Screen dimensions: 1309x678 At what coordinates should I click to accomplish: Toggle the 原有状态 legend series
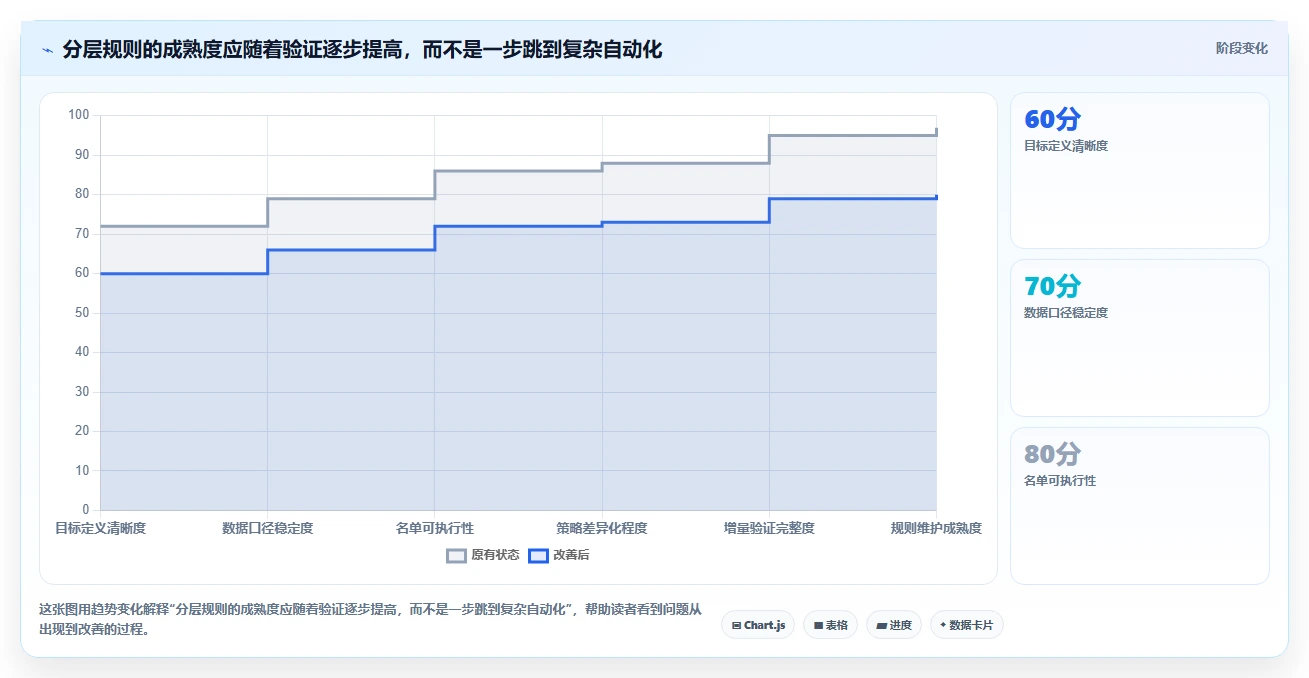483,555
